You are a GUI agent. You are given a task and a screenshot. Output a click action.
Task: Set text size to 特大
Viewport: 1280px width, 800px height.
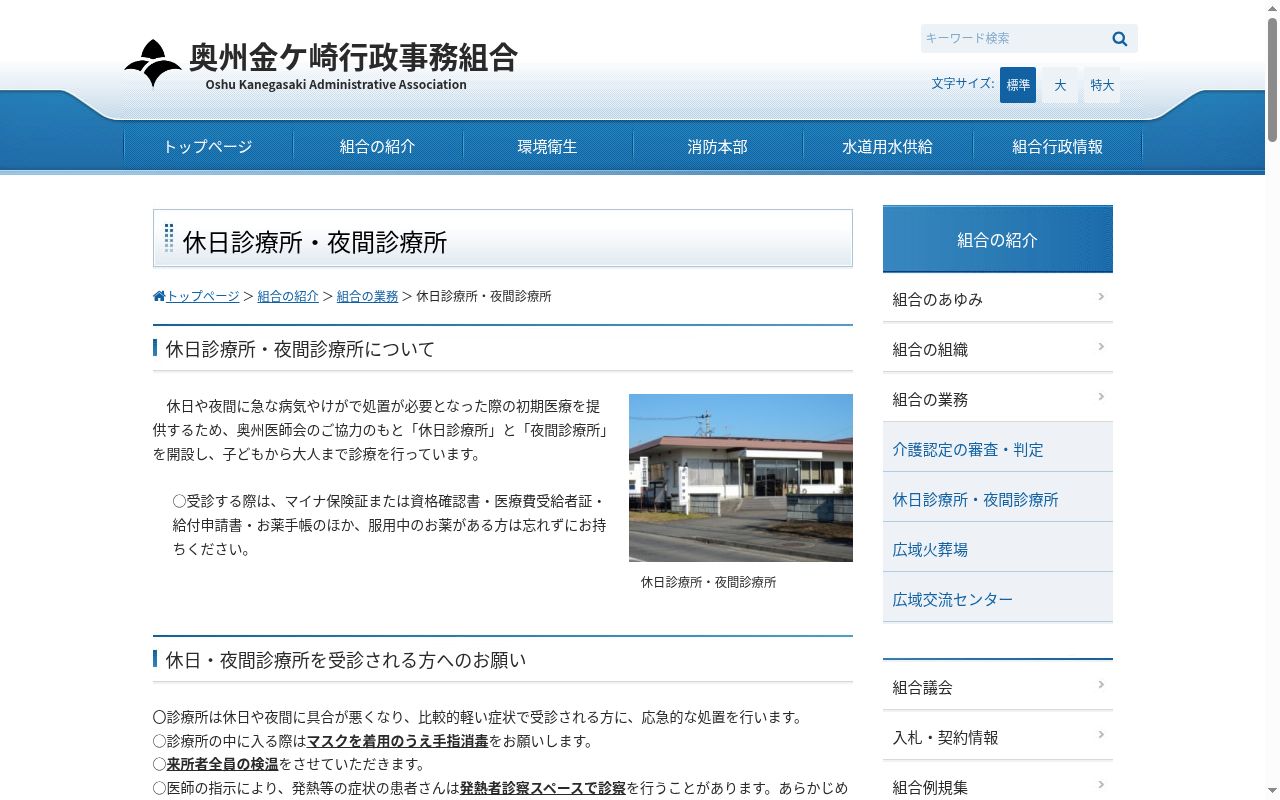point(1102,85)
